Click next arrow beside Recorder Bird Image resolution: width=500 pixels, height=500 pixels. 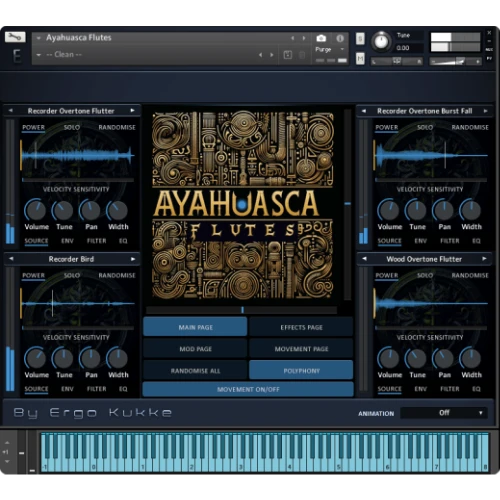click(133, 259)
